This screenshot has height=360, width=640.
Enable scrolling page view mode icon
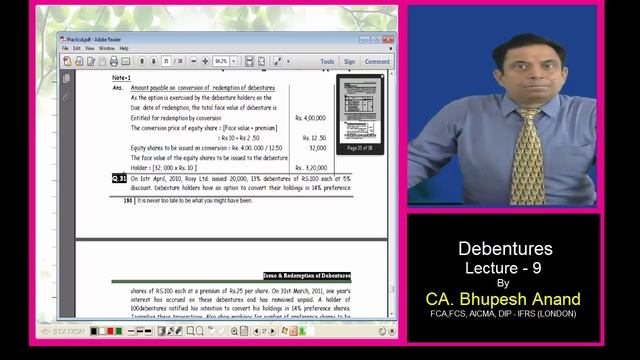point(249,61)
